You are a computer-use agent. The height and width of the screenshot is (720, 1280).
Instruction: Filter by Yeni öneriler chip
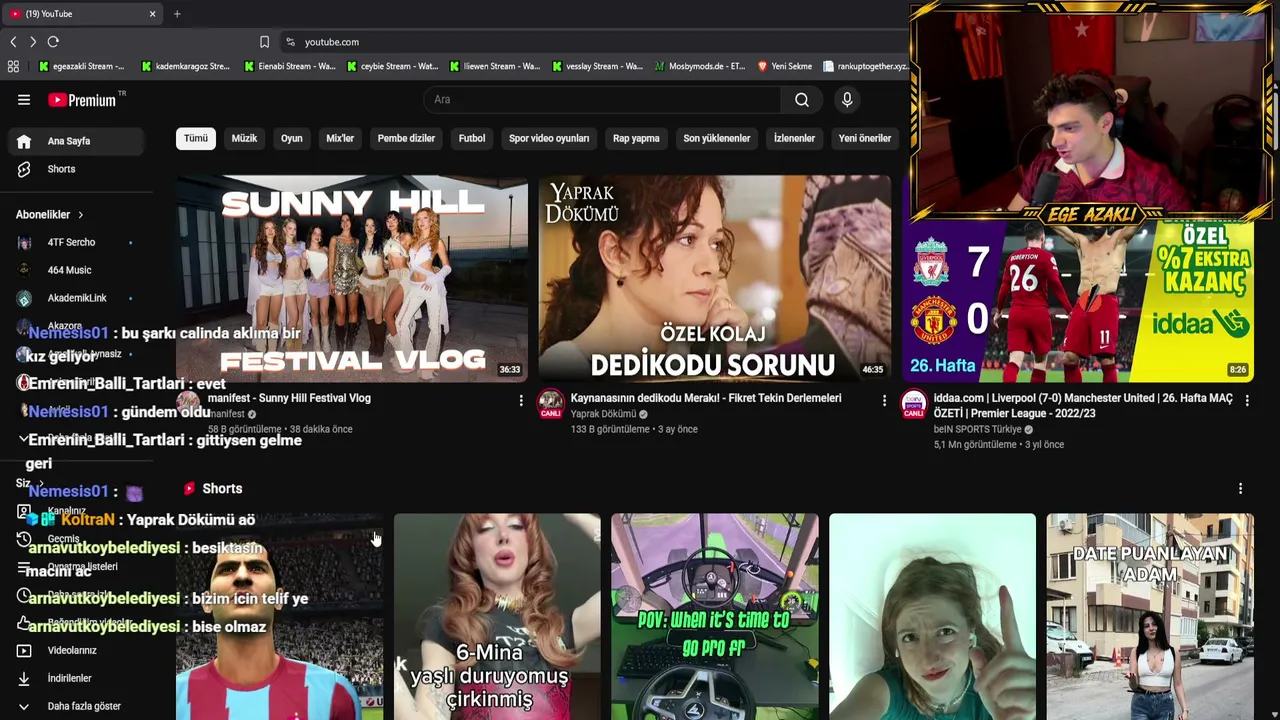(864, 138)
